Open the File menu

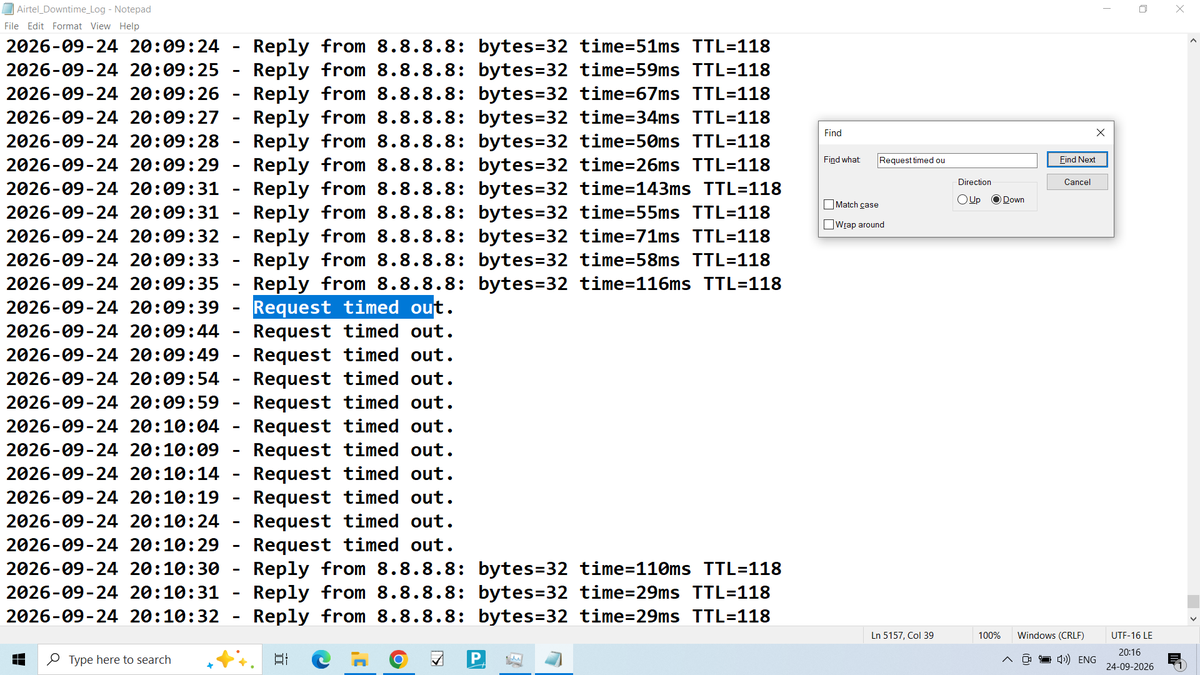coord(11,26)
